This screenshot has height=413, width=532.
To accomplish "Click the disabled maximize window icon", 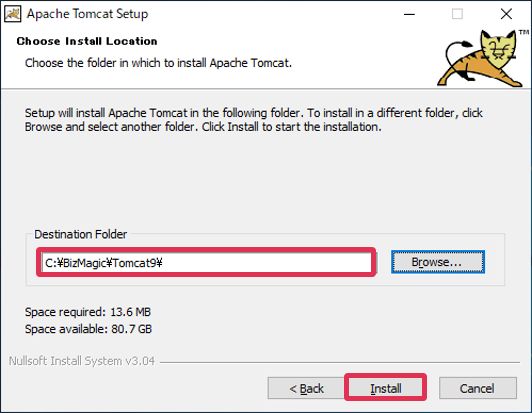I will [x=457, y=14].
